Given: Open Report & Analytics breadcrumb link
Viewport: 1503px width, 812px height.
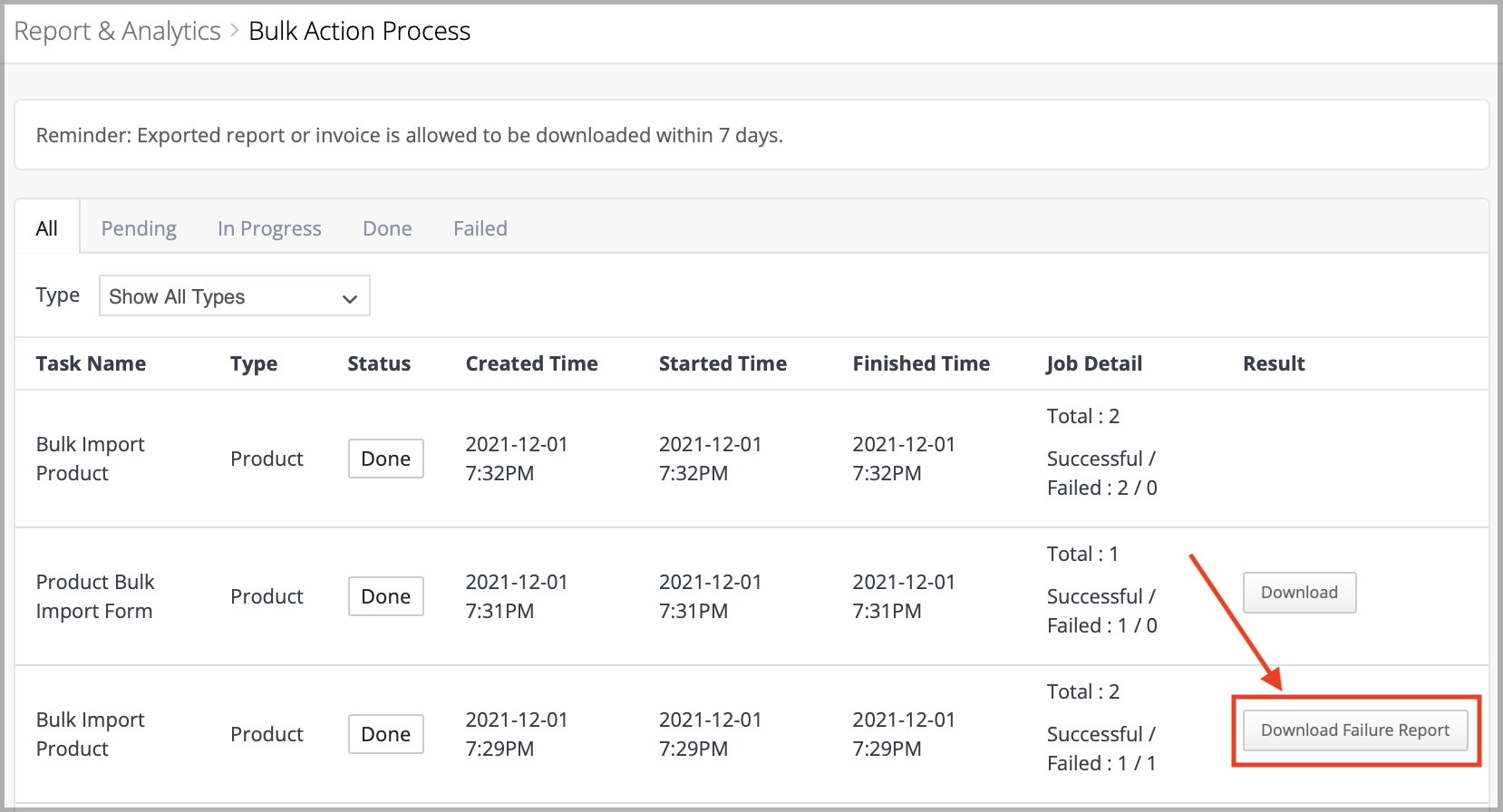Looking at the screenshot, I should point(118,31).
